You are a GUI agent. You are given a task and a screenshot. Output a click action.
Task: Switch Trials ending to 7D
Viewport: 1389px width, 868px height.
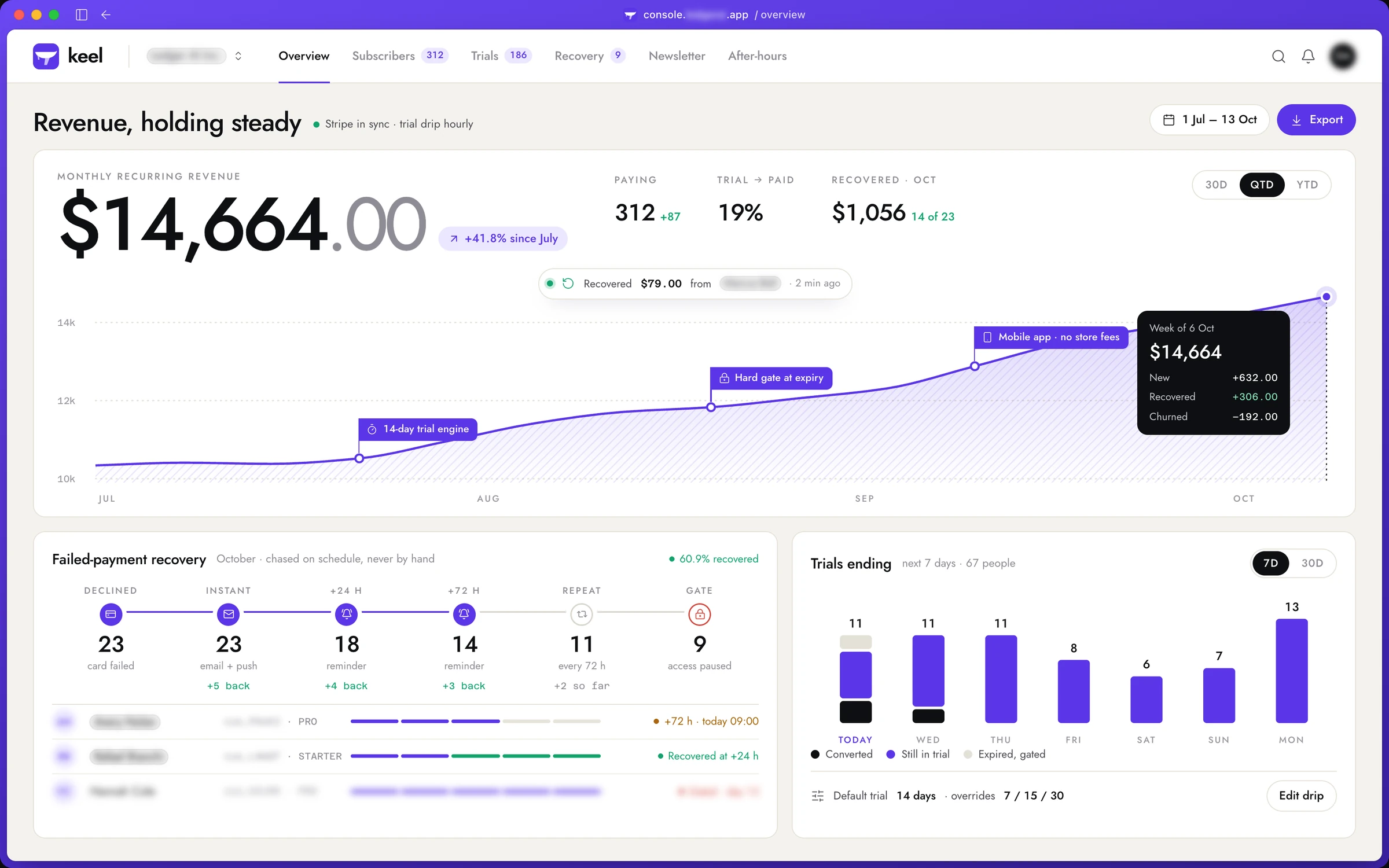click(x=1270, y=563)
